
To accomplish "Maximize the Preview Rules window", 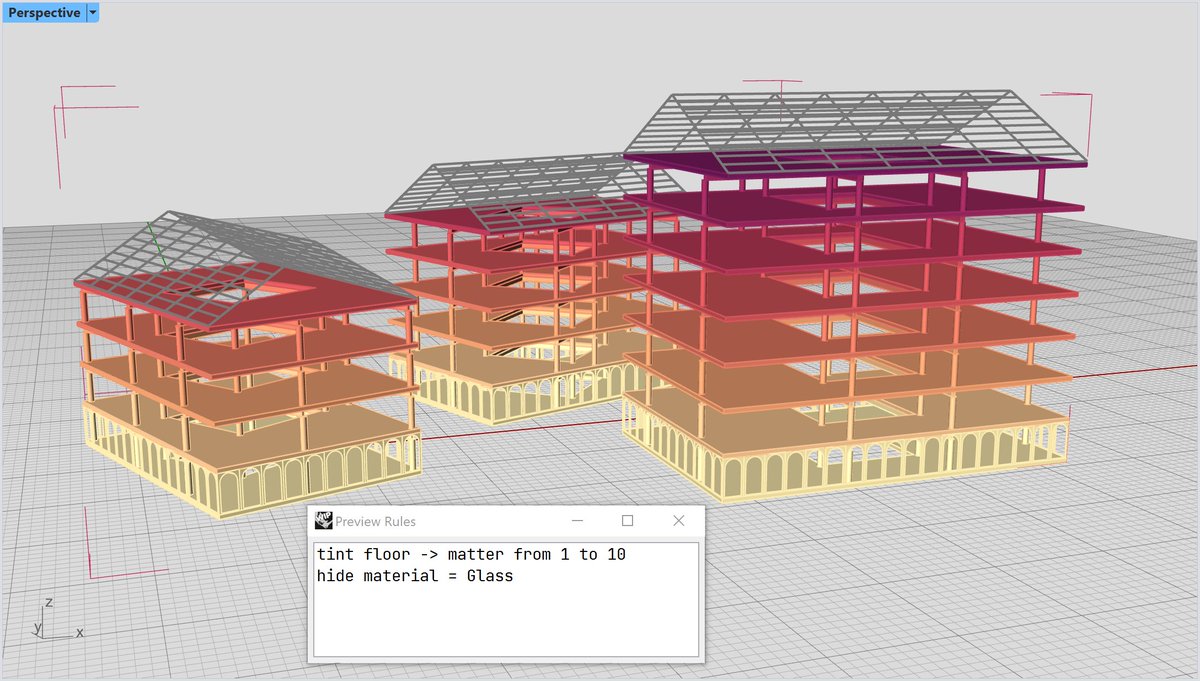I will [x=628, y=520].
